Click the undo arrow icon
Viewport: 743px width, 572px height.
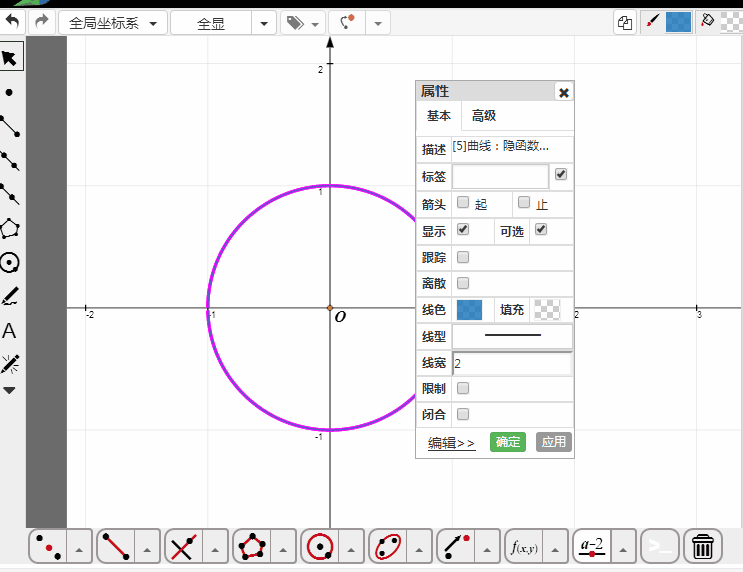[x=12, y=22]
